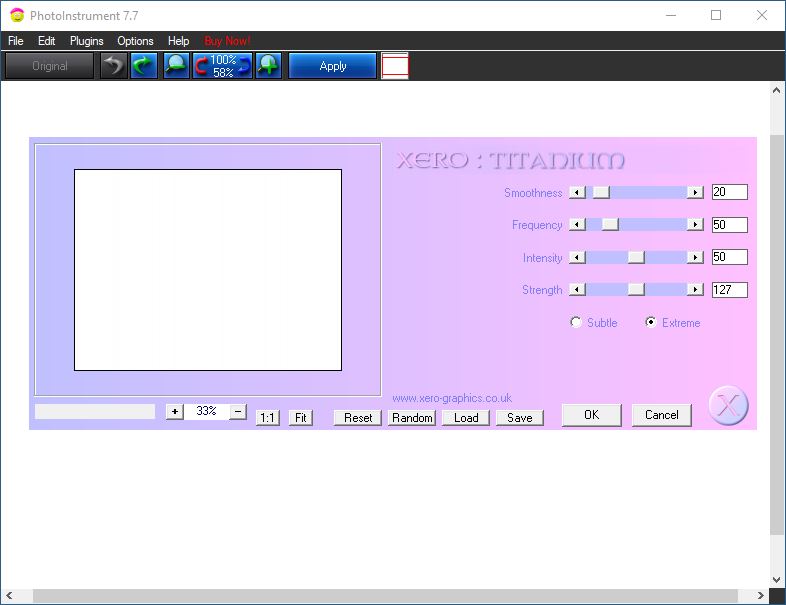Click the Save button
This screenshot has height=605, width=786.
pos(520,418)
